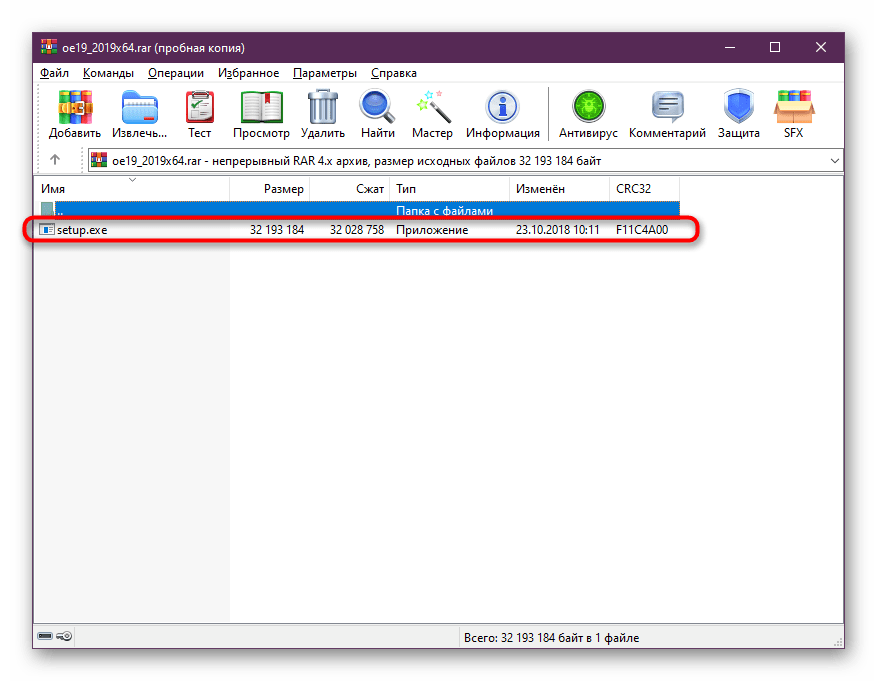Go up one folder level arrow
877x681 pixels.
click(x=55, y=160)
